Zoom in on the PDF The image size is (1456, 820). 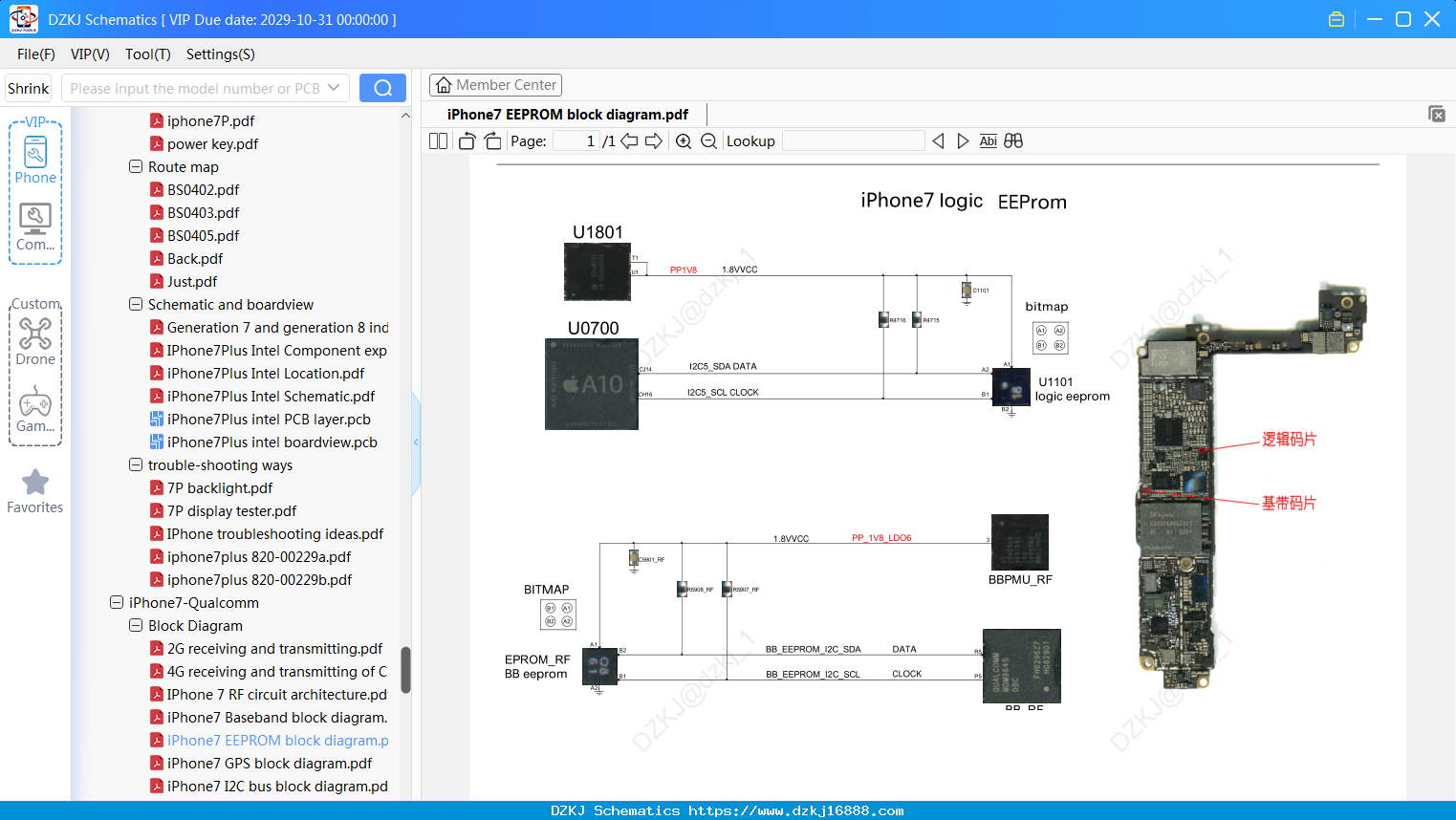684,141
